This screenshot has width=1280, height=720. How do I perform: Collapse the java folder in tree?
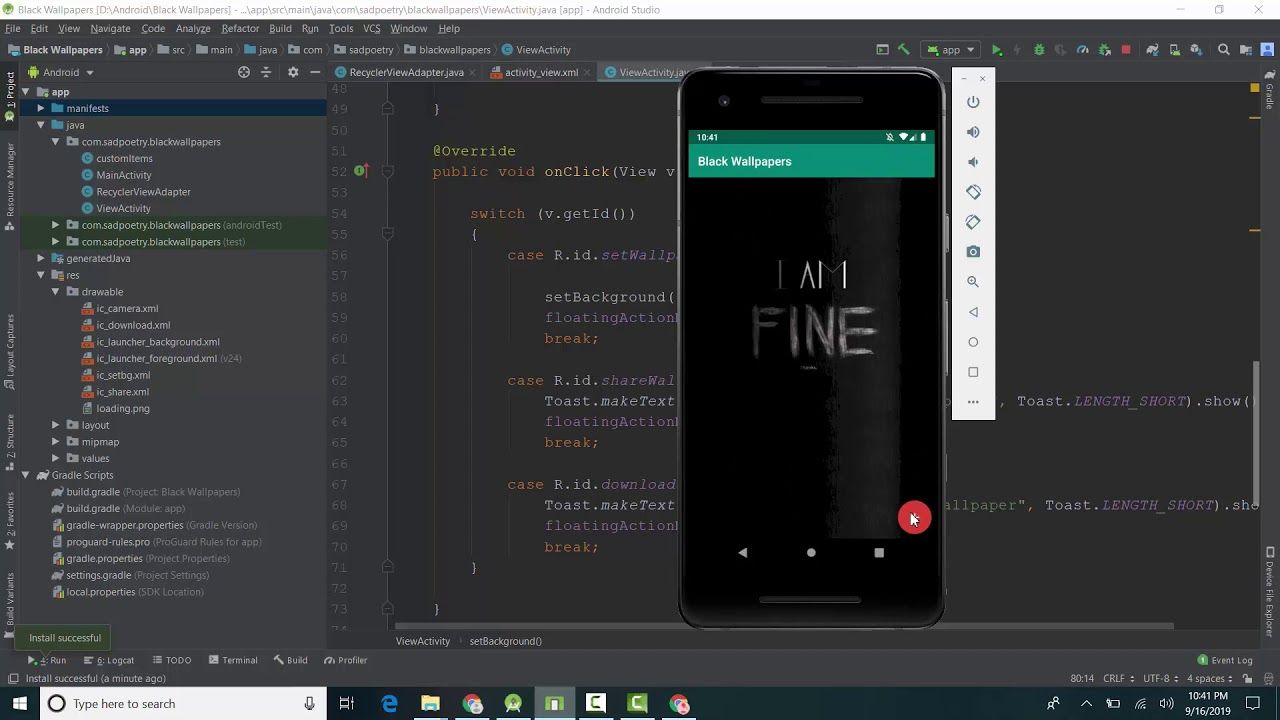41,125
